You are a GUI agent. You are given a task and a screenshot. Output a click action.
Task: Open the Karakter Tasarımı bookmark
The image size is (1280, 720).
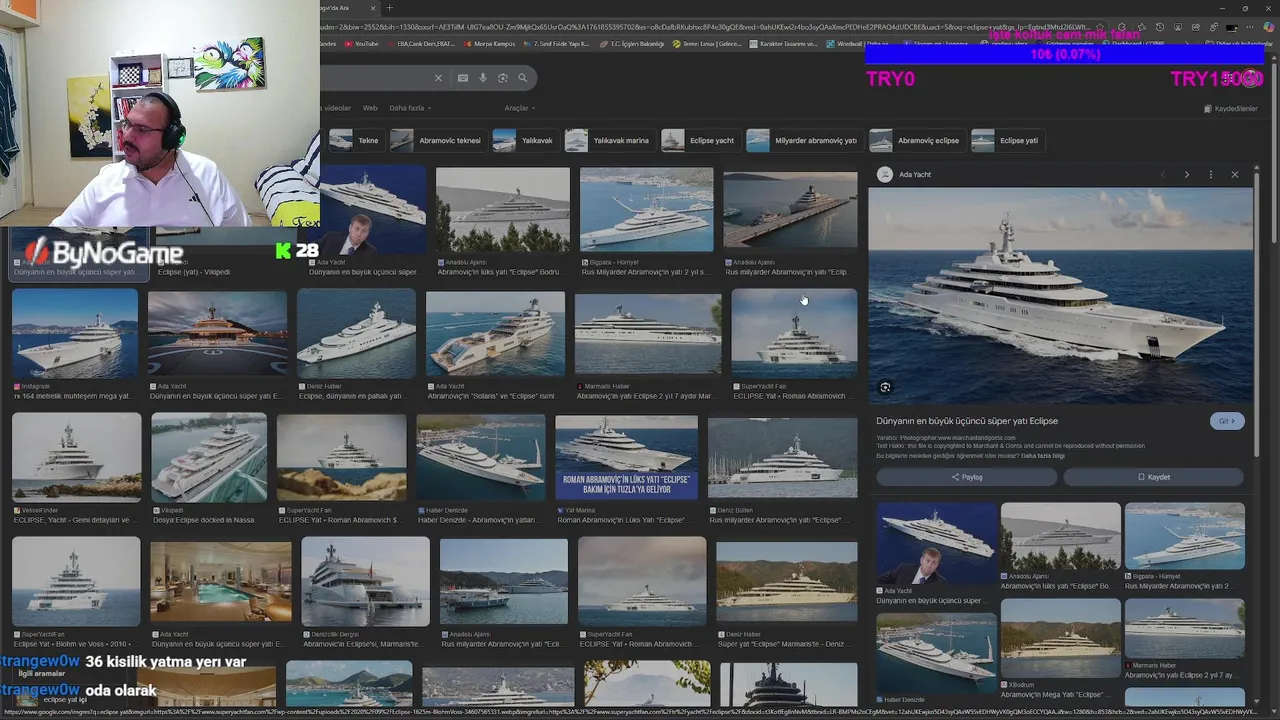[783, 44]
